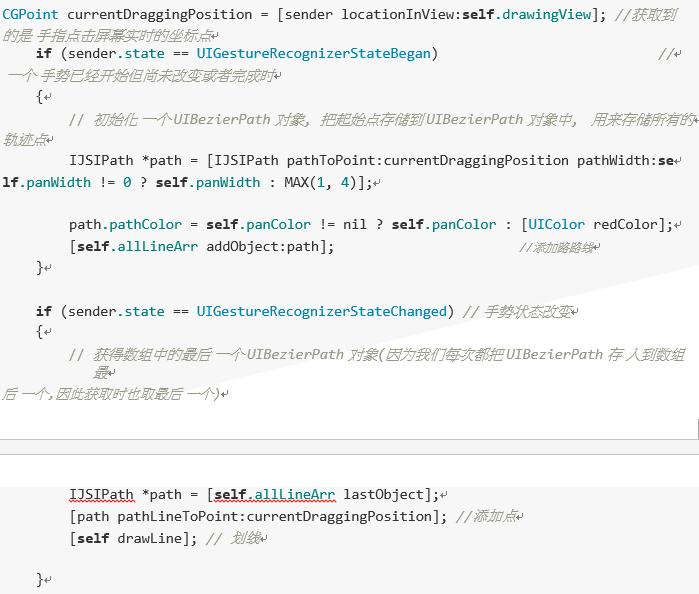Click the word CGPoint in first line
699x594 pixels.
click(30, 14)
